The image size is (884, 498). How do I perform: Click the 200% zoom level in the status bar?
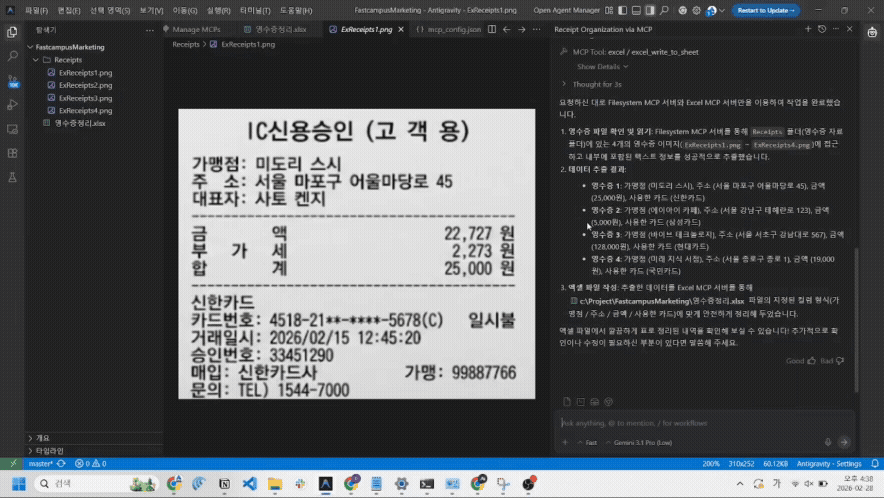(x=710, y=464)
